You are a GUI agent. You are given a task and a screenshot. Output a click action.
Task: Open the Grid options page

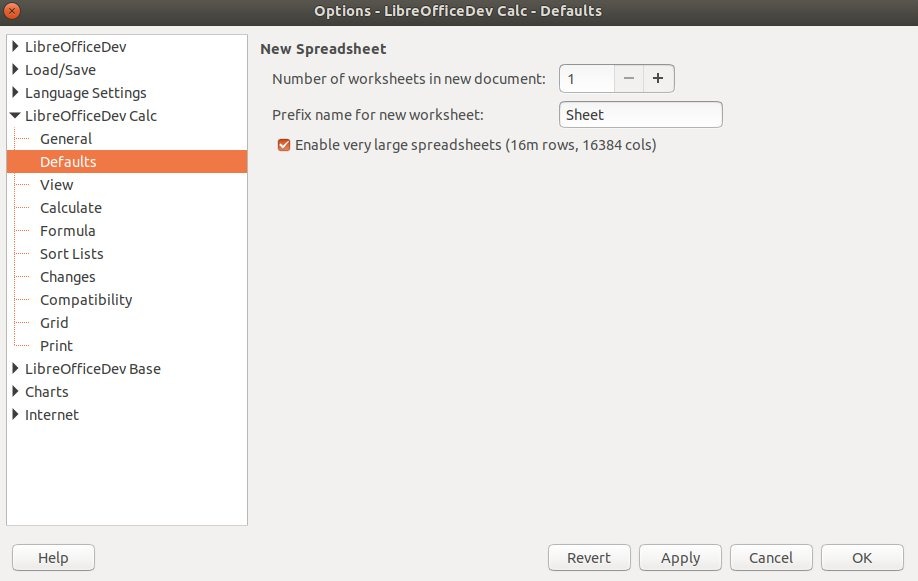(x=54, y=323)
